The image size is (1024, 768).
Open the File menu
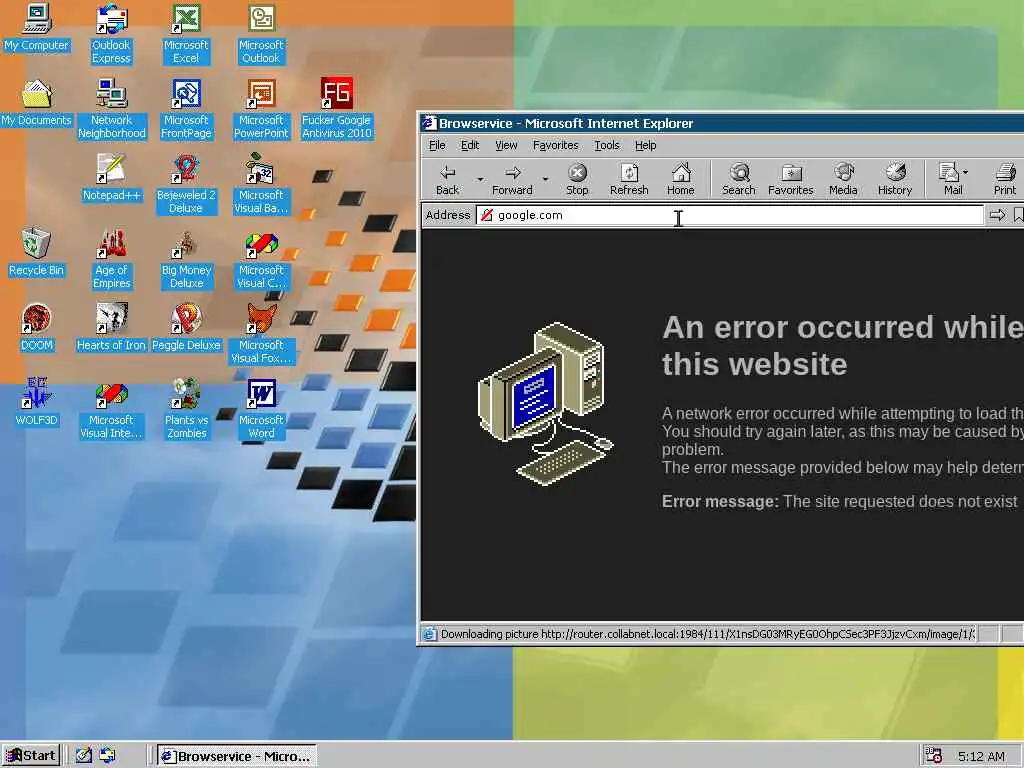pos(437,145)
